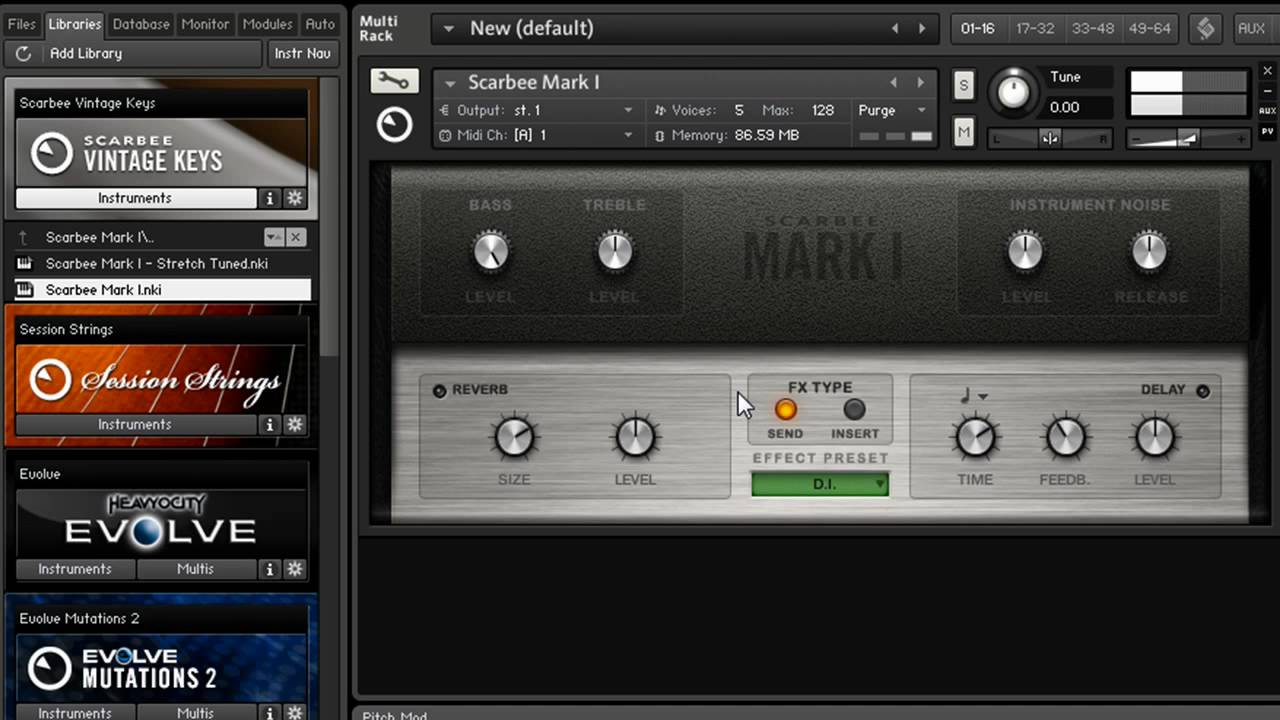Select the INSERT FX type
This screenshot has height=720, width=1280.
pyautogui.click(x=854, y=409)
